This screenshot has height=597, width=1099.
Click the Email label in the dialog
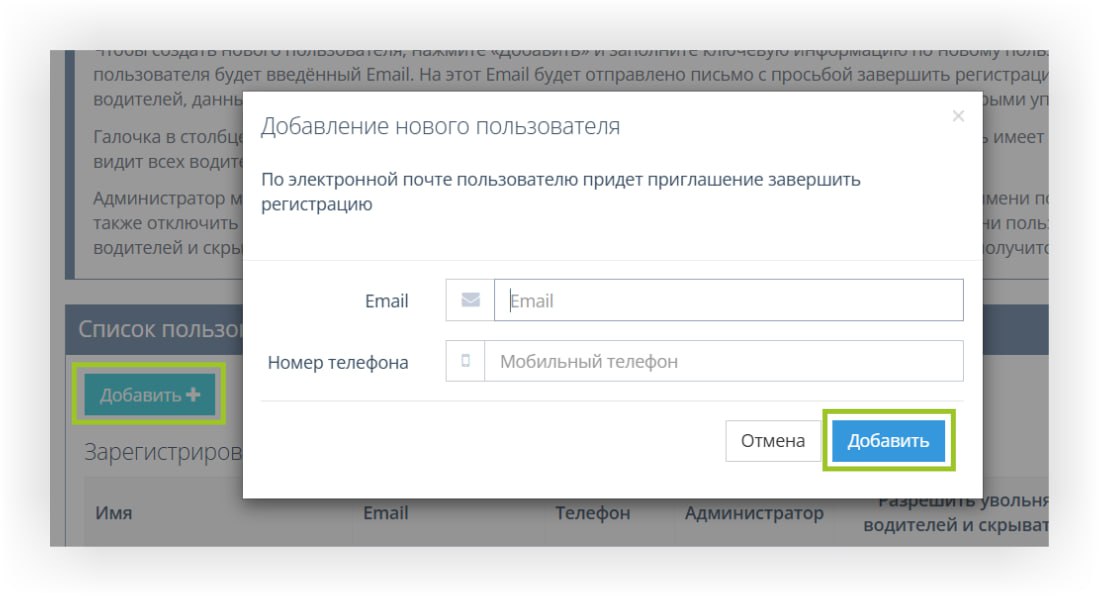tap(388, 299)
